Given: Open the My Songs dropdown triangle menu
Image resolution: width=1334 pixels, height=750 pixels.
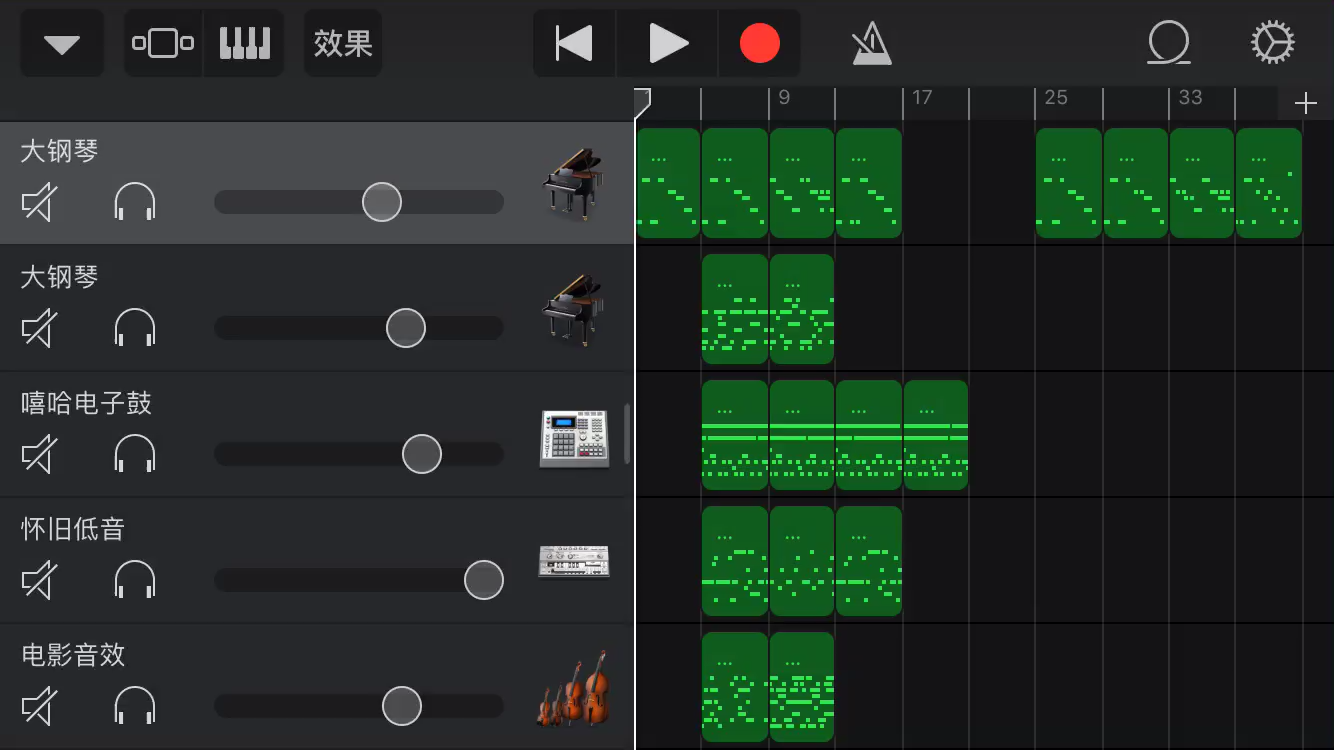Looking at the screenshot, I should click(x=62, y=44).
